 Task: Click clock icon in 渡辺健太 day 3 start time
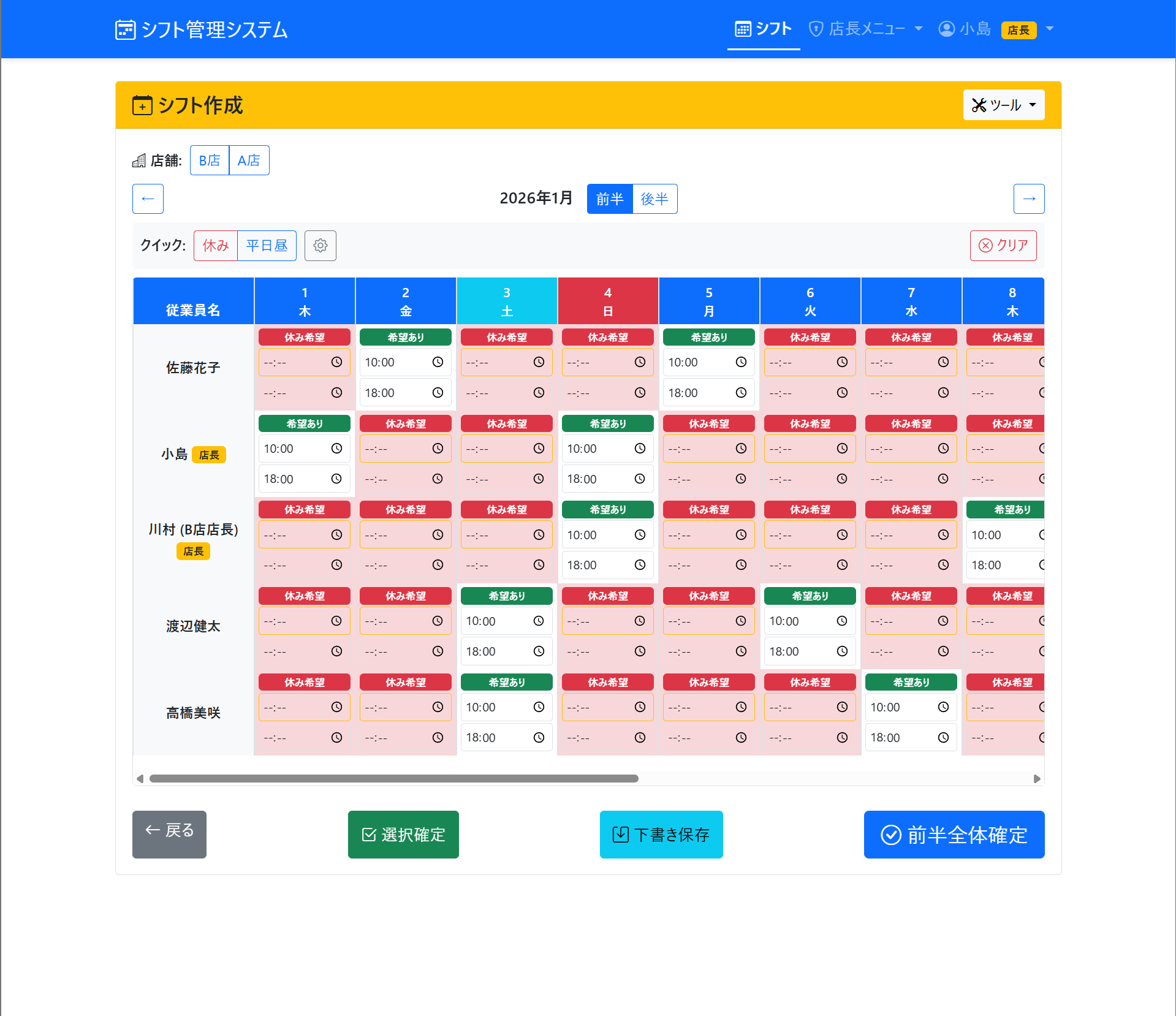[539, 621]
